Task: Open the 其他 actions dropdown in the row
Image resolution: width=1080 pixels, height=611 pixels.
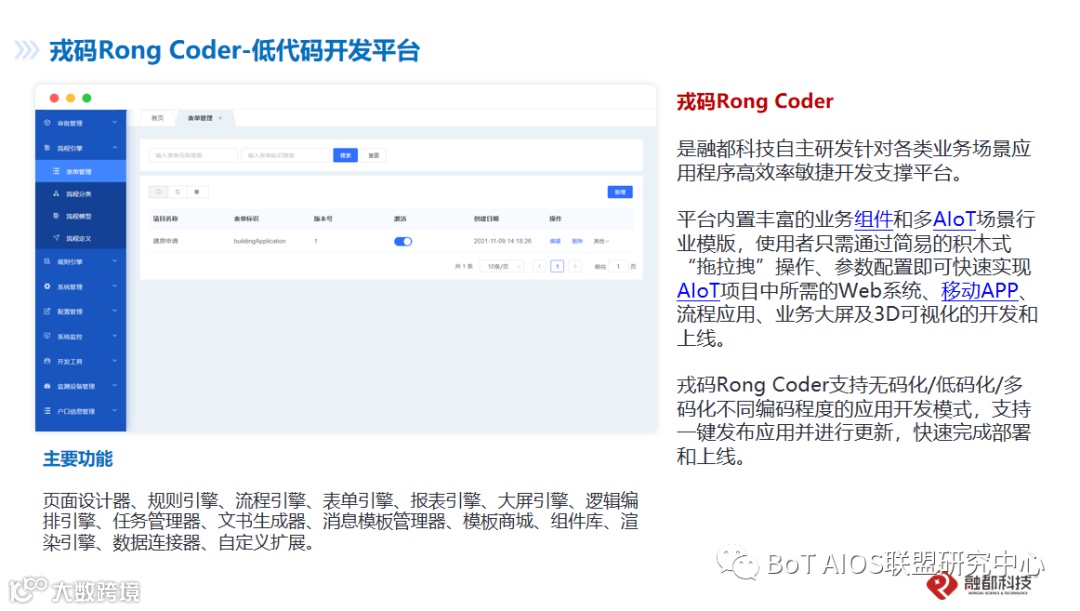Action: [601, 241]
